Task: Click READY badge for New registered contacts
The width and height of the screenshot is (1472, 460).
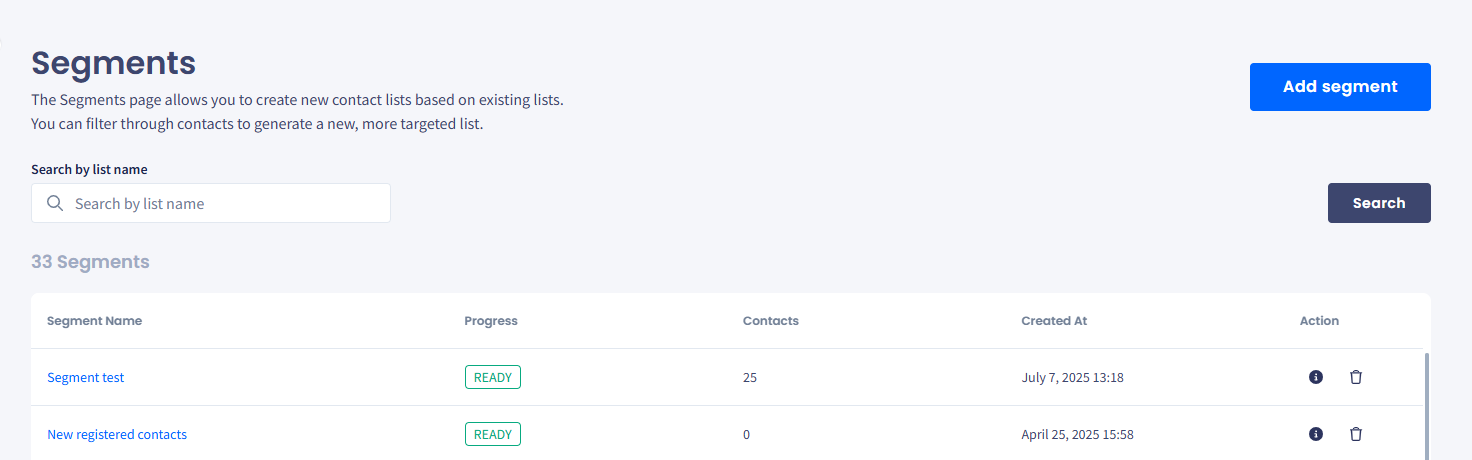Action: [493, 434]
